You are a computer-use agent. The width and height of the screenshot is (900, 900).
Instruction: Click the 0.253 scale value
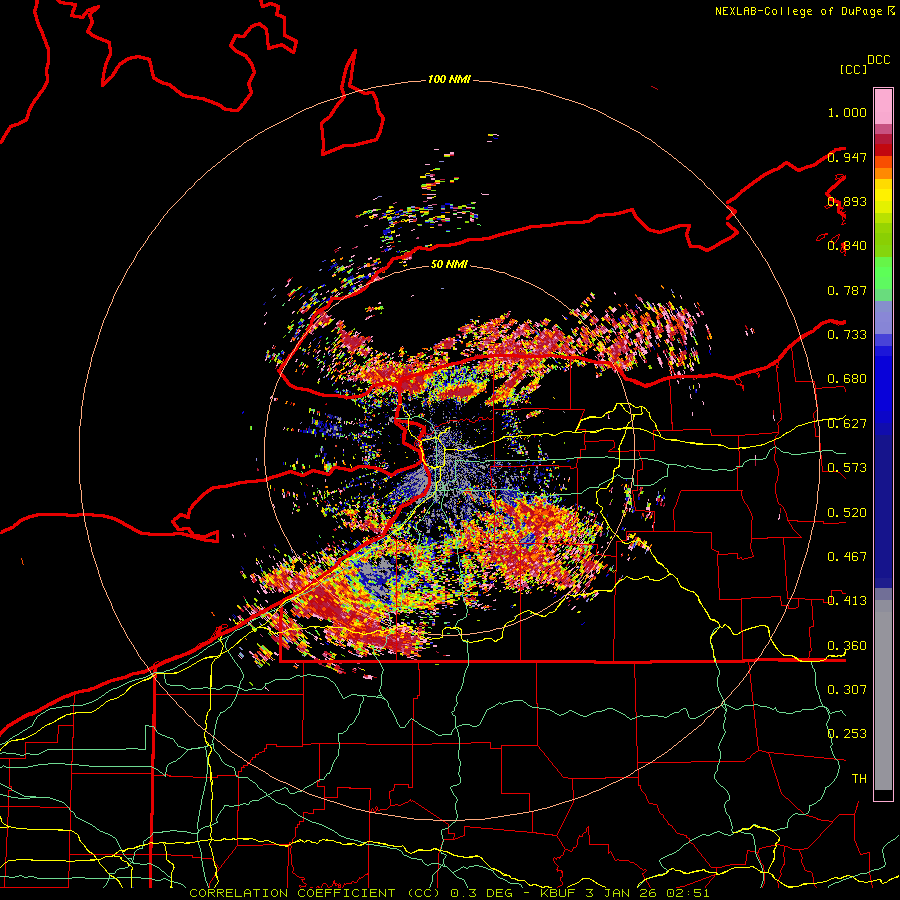tap(847, 734)
